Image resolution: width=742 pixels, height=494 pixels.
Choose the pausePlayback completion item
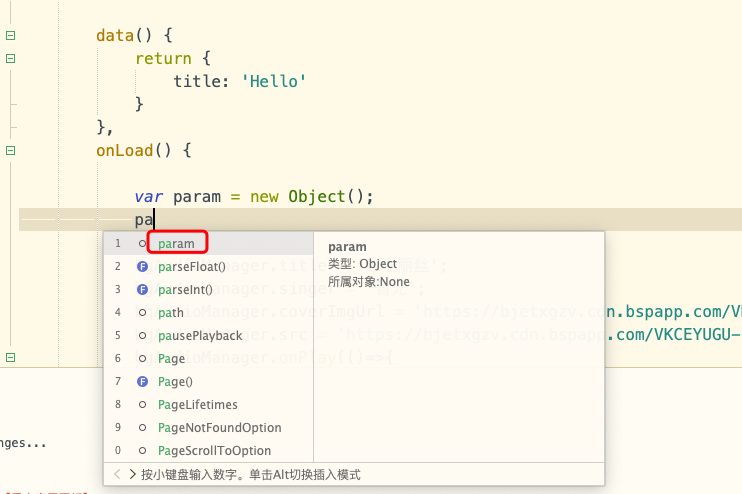coord(200,336)
